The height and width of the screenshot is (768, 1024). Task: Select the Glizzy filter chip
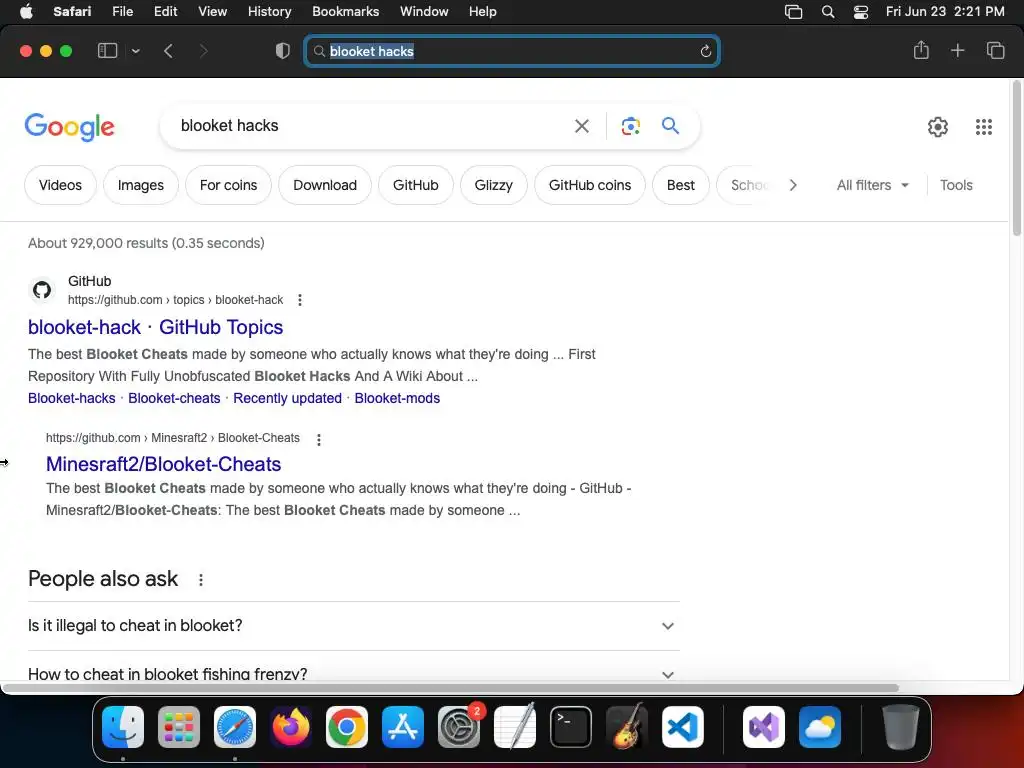493,185
